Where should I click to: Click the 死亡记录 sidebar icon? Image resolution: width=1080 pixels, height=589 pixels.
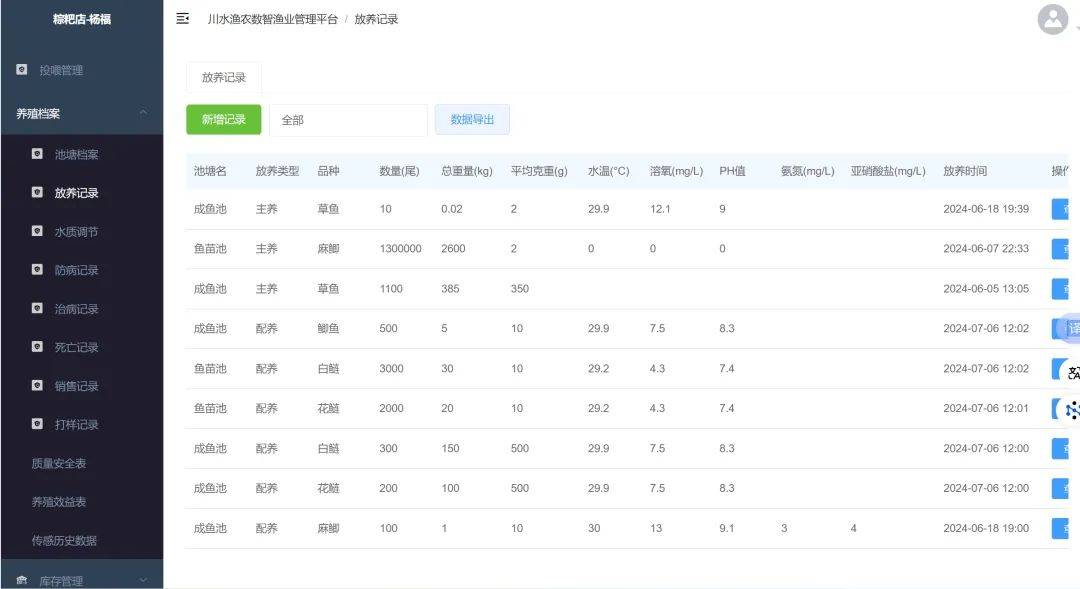click(x=37, y=347)
